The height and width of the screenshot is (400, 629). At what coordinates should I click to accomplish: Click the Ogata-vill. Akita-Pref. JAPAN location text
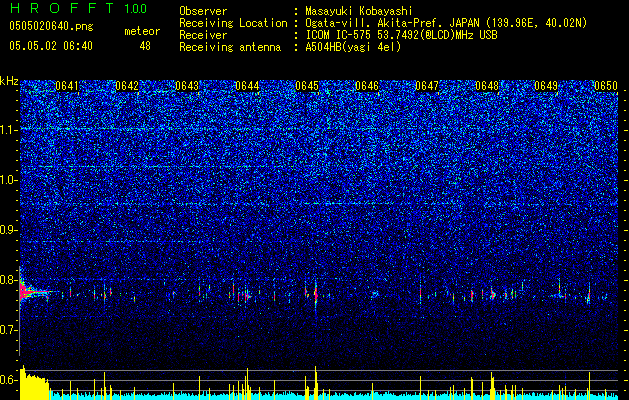point(446,23)
